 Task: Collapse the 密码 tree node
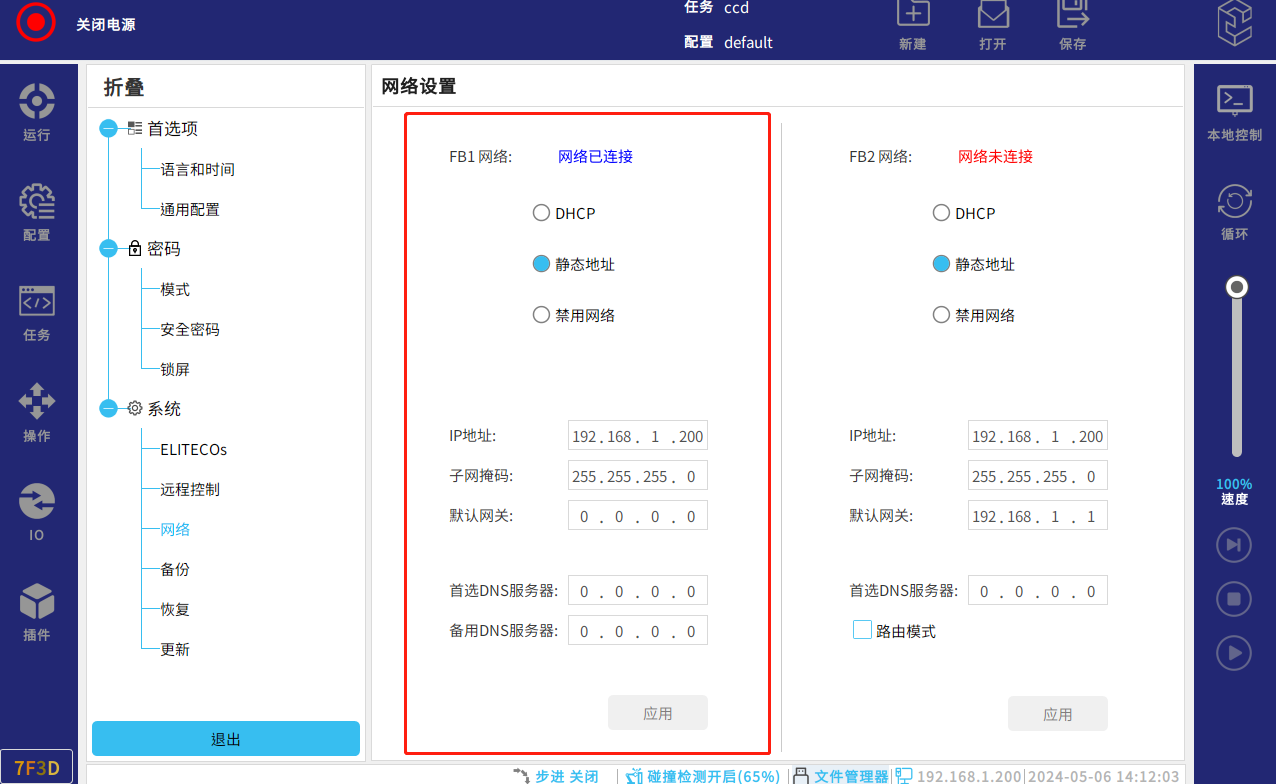109,249
